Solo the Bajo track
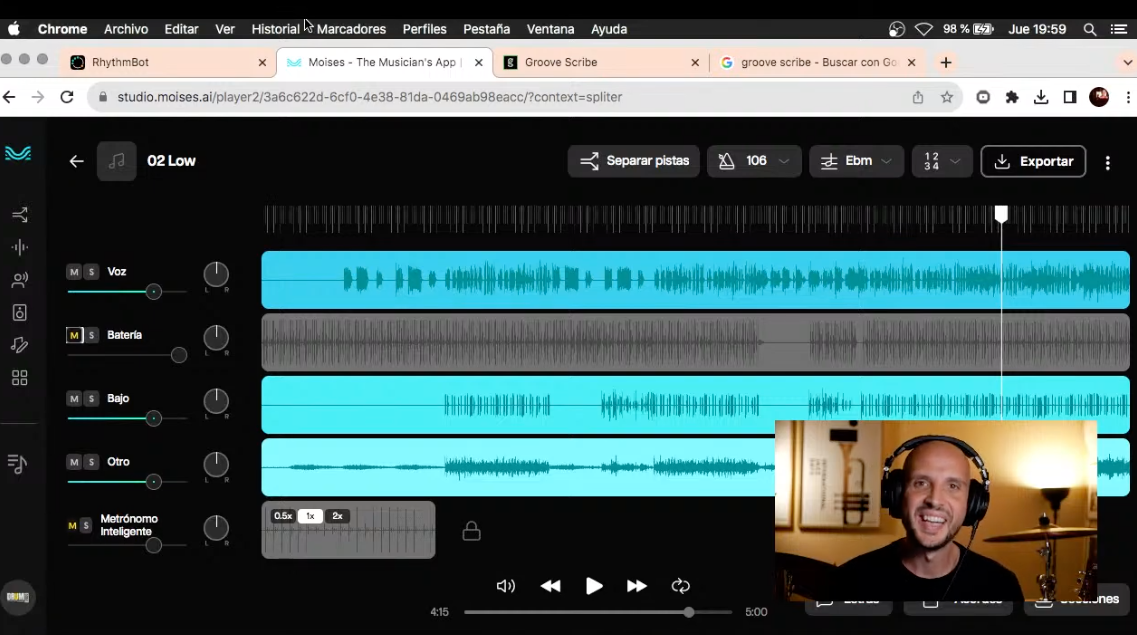The height and width of the screenshot is (635, 1137). point(91,399)
